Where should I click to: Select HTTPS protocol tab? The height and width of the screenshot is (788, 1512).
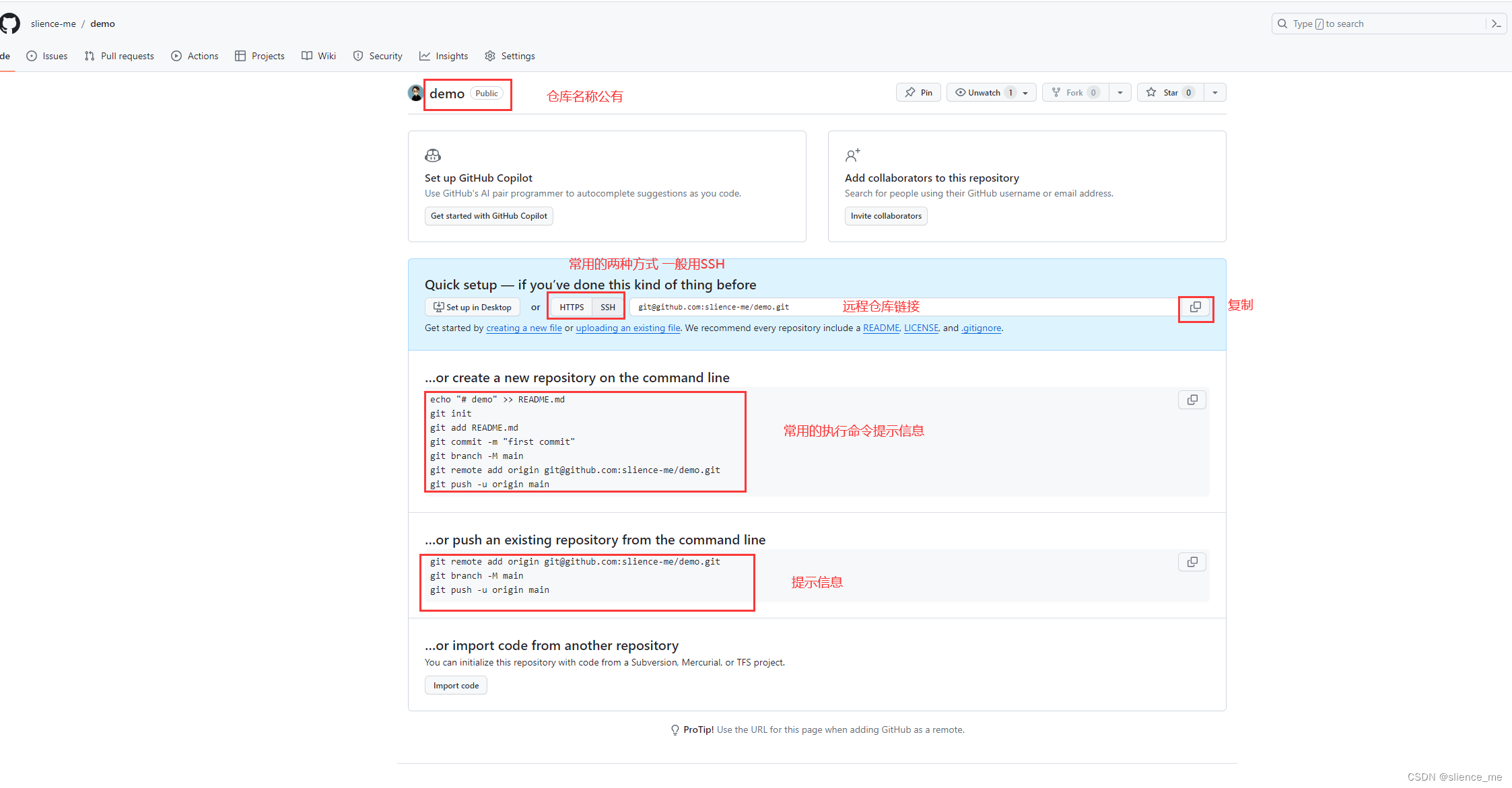point(571,307)
